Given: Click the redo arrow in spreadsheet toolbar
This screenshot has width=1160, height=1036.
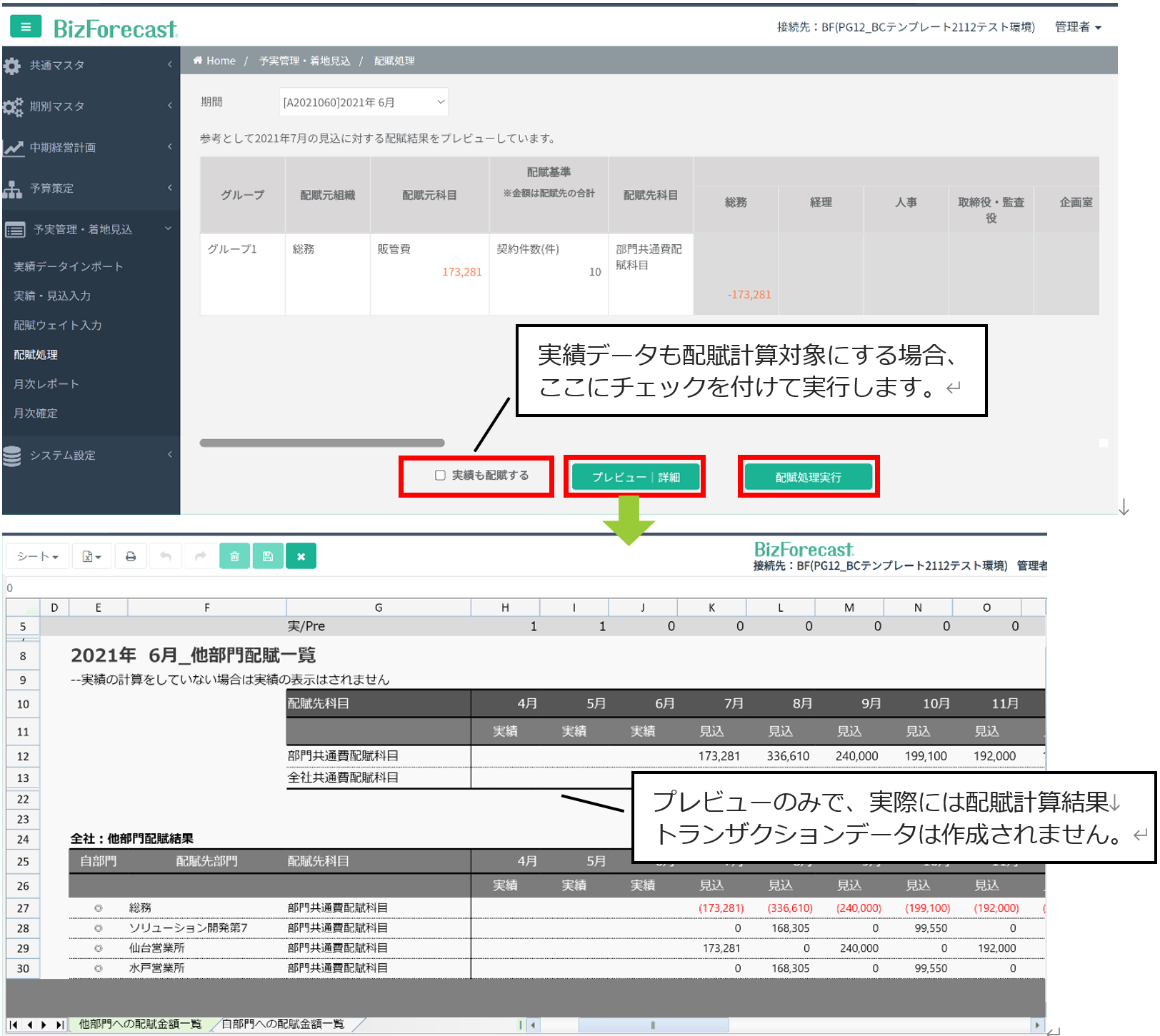Looking at the screenshot, I should (x=201, y=556).
